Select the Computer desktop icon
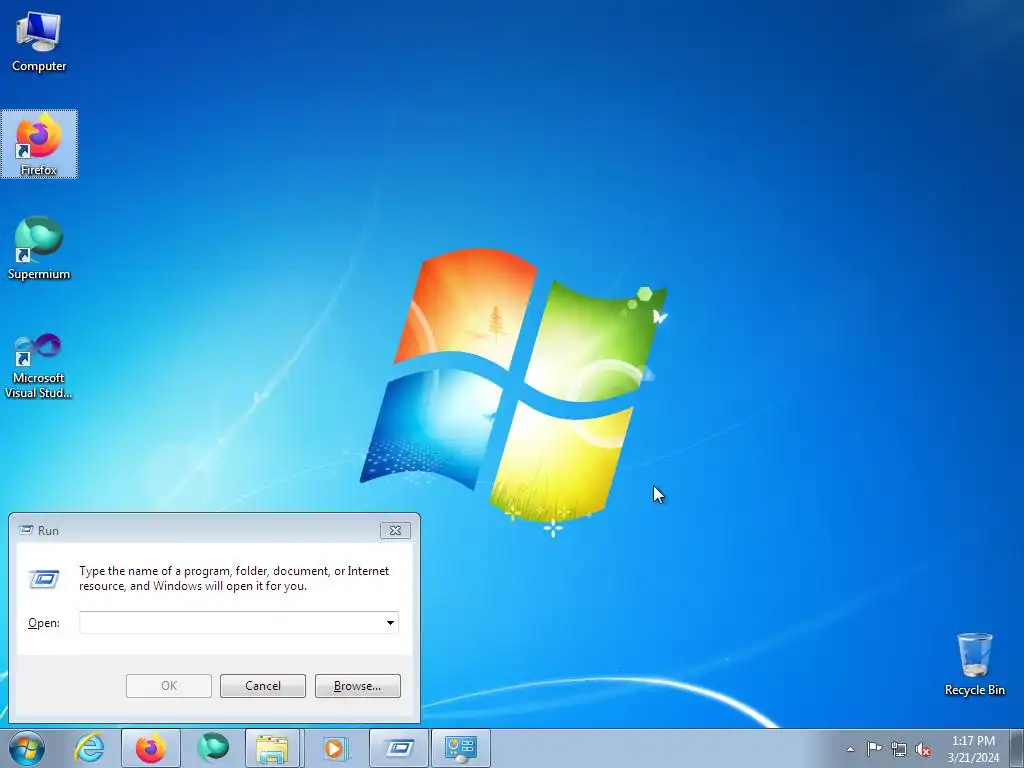The width and height of the screenshot is (1024, 768). click(x=39, y=41)
